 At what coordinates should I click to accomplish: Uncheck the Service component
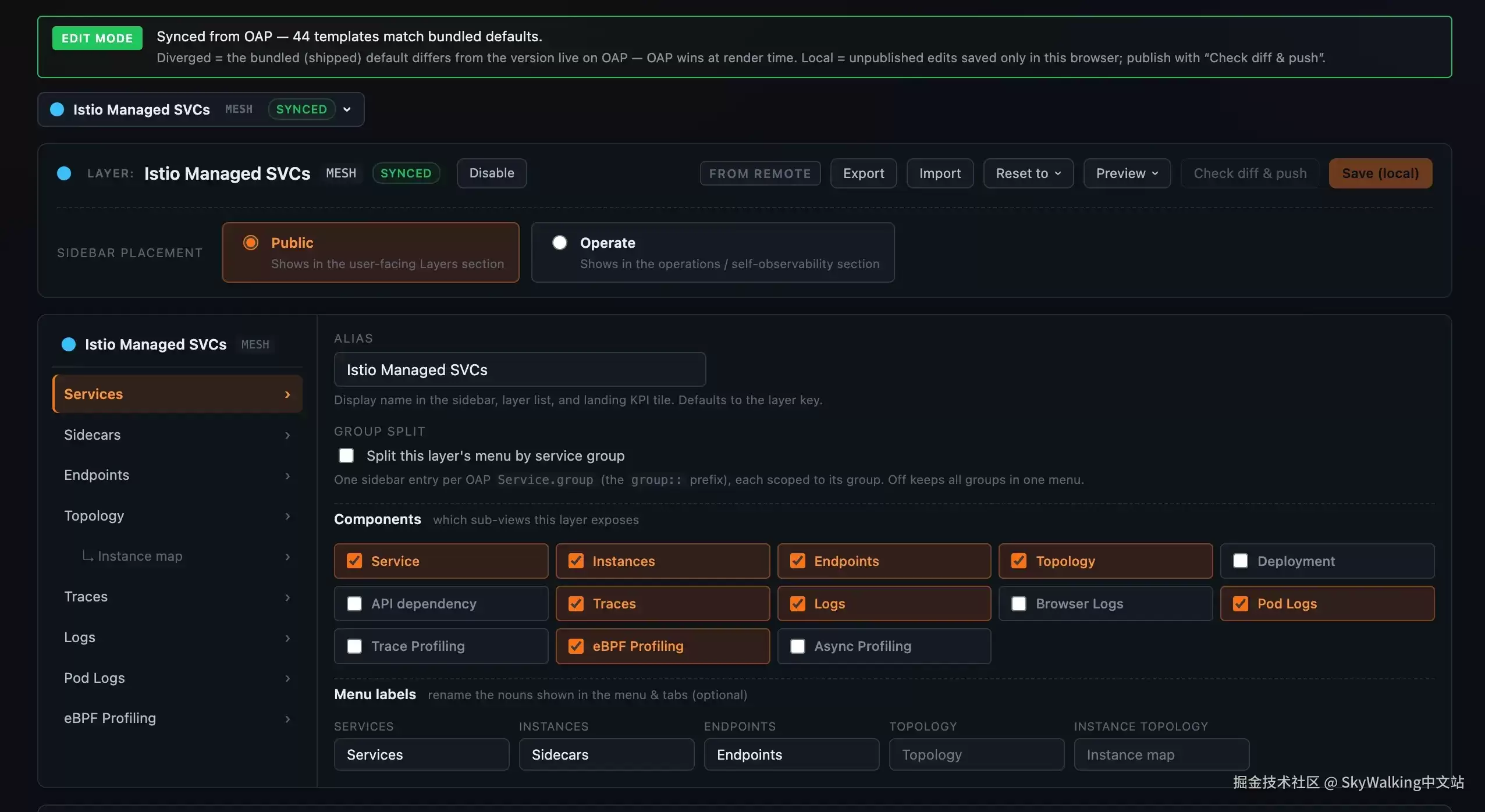click(x=354, y=561)
